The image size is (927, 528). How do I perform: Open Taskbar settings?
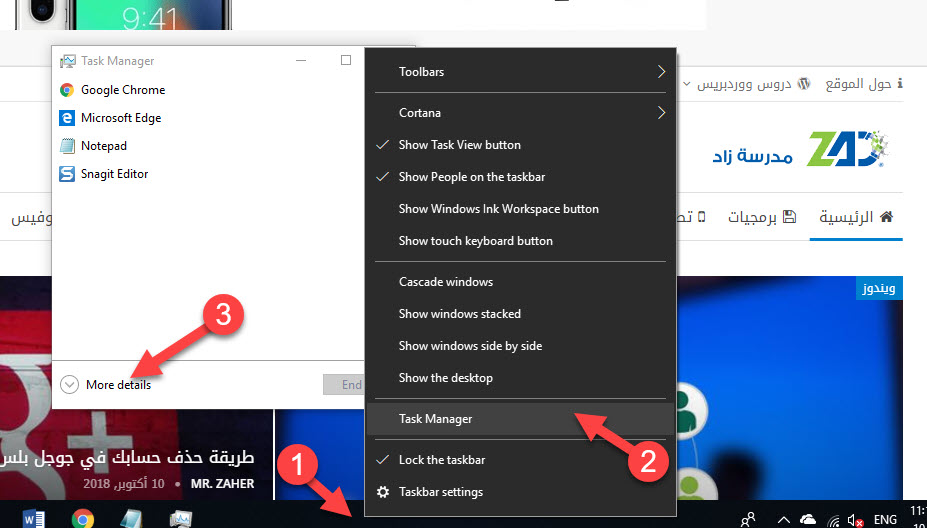point(520,492)
